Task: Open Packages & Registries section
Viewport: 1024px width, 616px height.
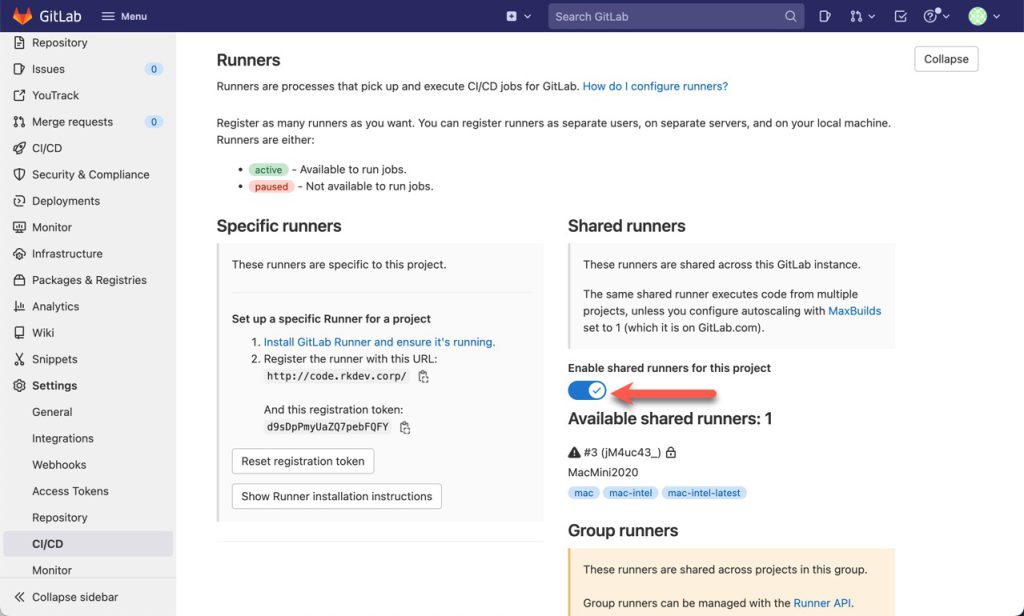Action: pos(88,280)
